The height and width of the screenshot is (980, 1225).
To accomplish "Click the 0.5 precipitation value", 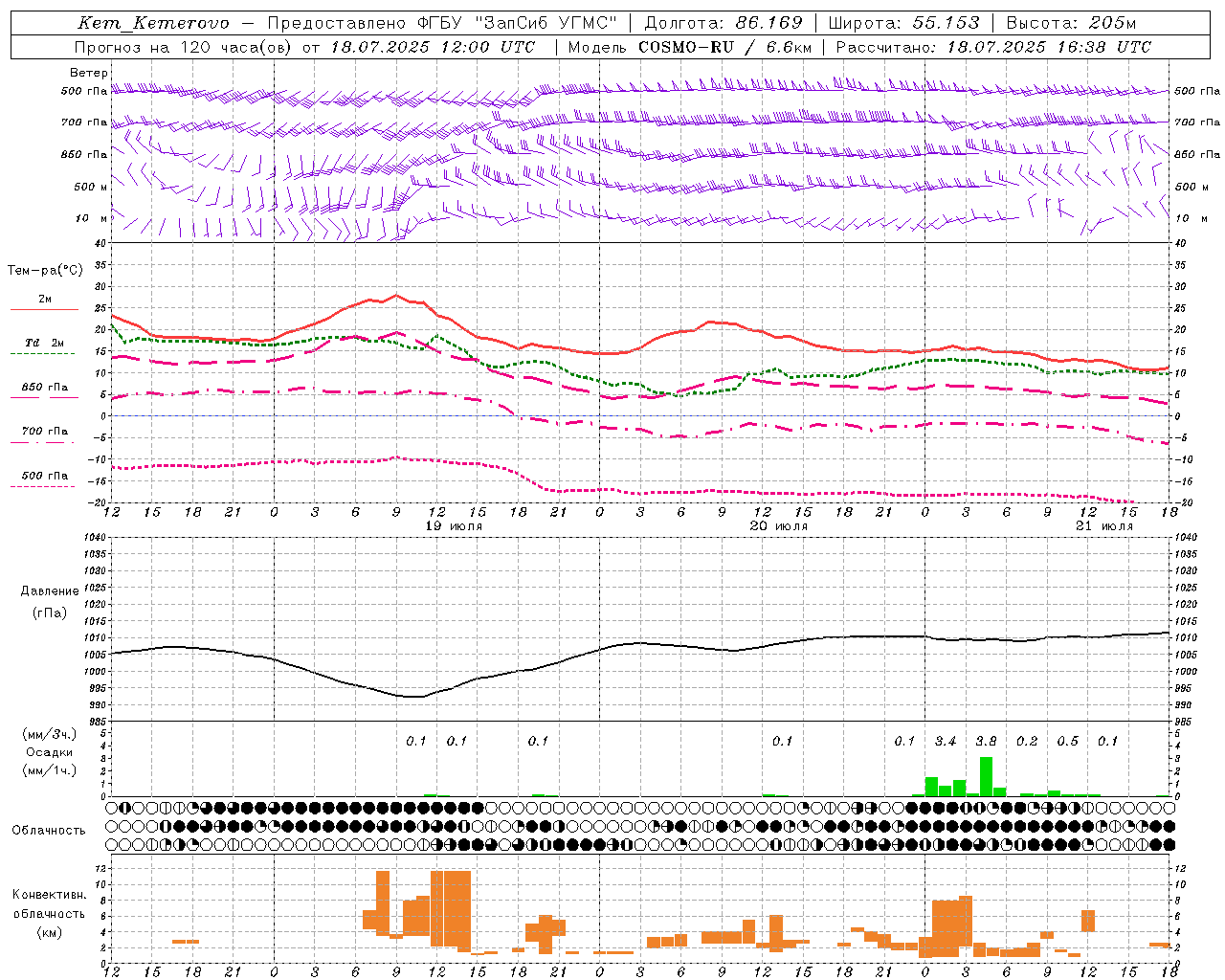I will [1068, 742].
